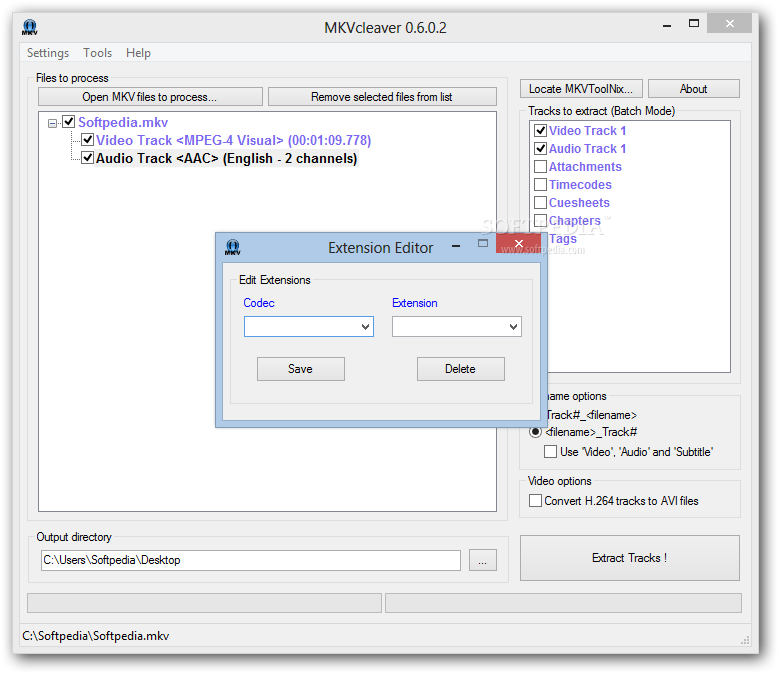Browse for output directory with ellipsis button
Screen dimensions: 779x674
click(x=482, y=560)
